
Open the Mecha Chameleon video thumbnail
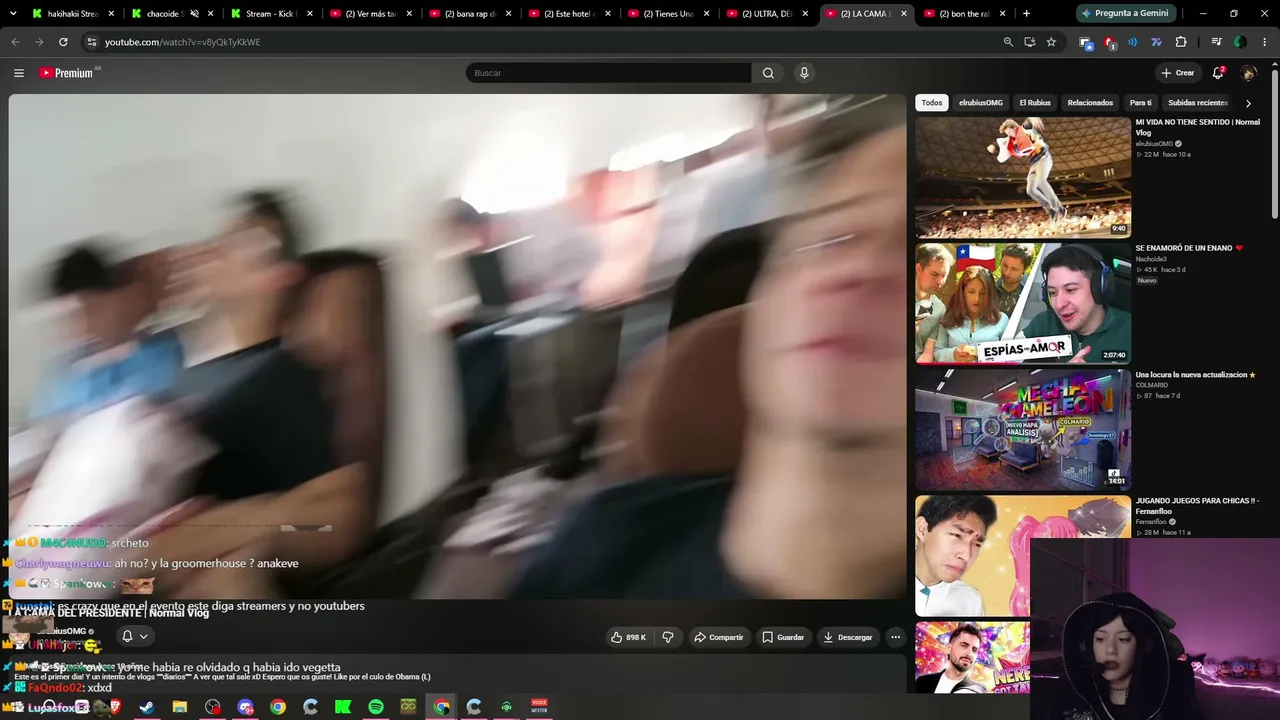pyautogui.click(x=1023, y=429)
